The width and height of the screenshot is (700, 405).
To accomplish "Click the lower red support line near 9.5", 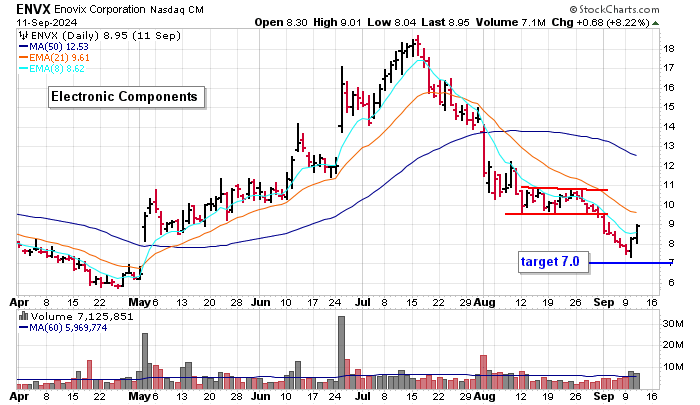I will [x=556, y=214].
